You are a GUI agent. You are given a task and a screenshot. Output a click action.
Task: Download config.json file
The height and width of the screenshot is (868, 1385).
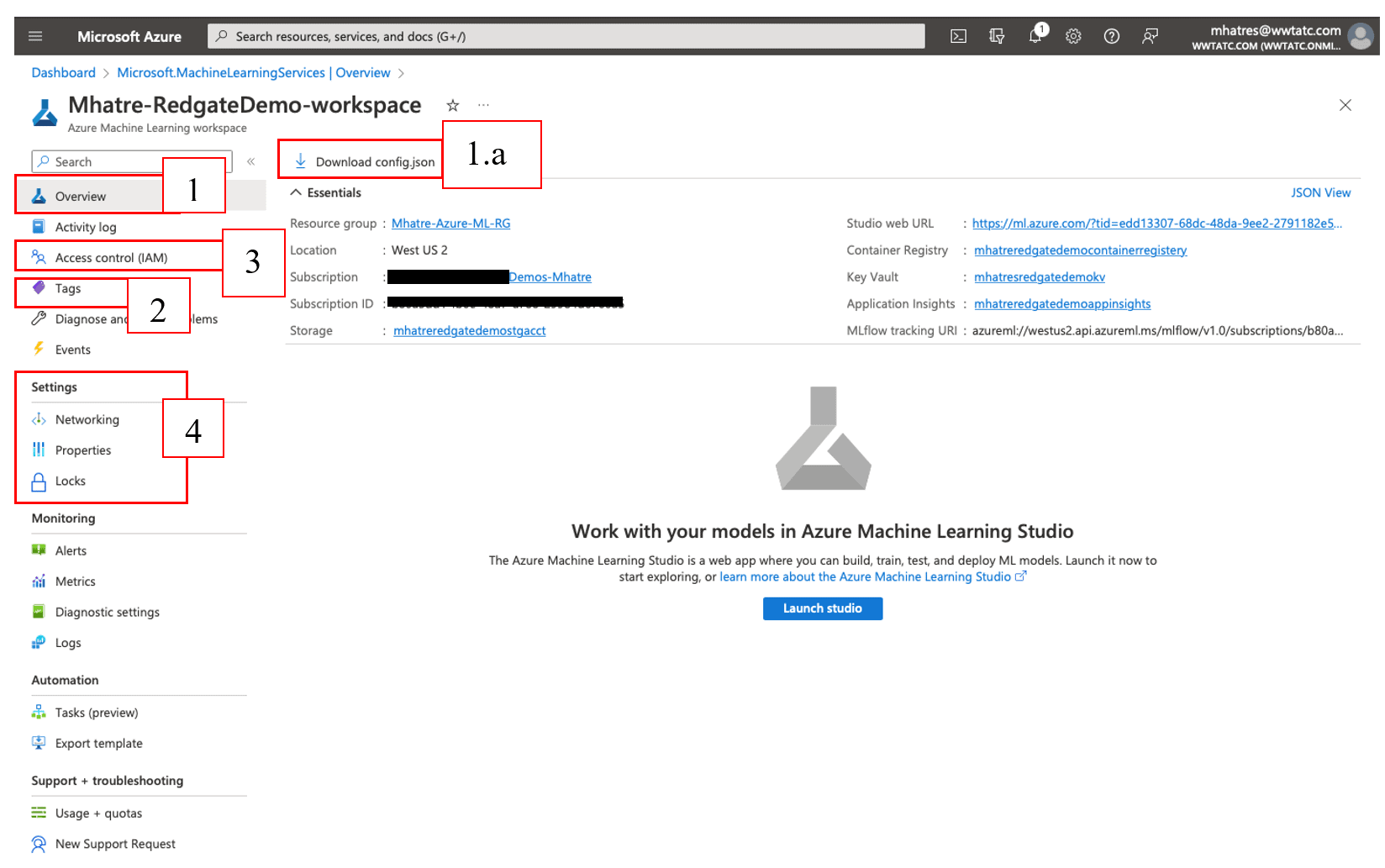[x=366, y=161]
